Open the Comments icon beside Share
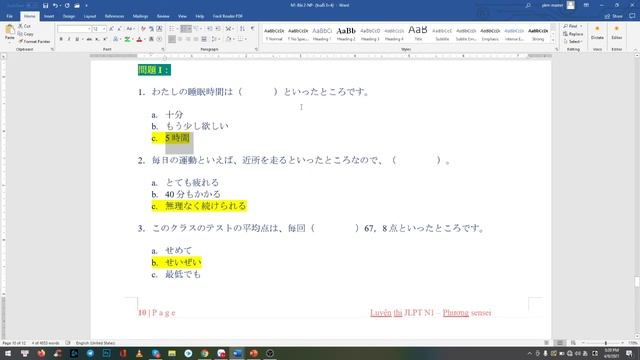Screen dimensions: 640x360 point(632,16)
